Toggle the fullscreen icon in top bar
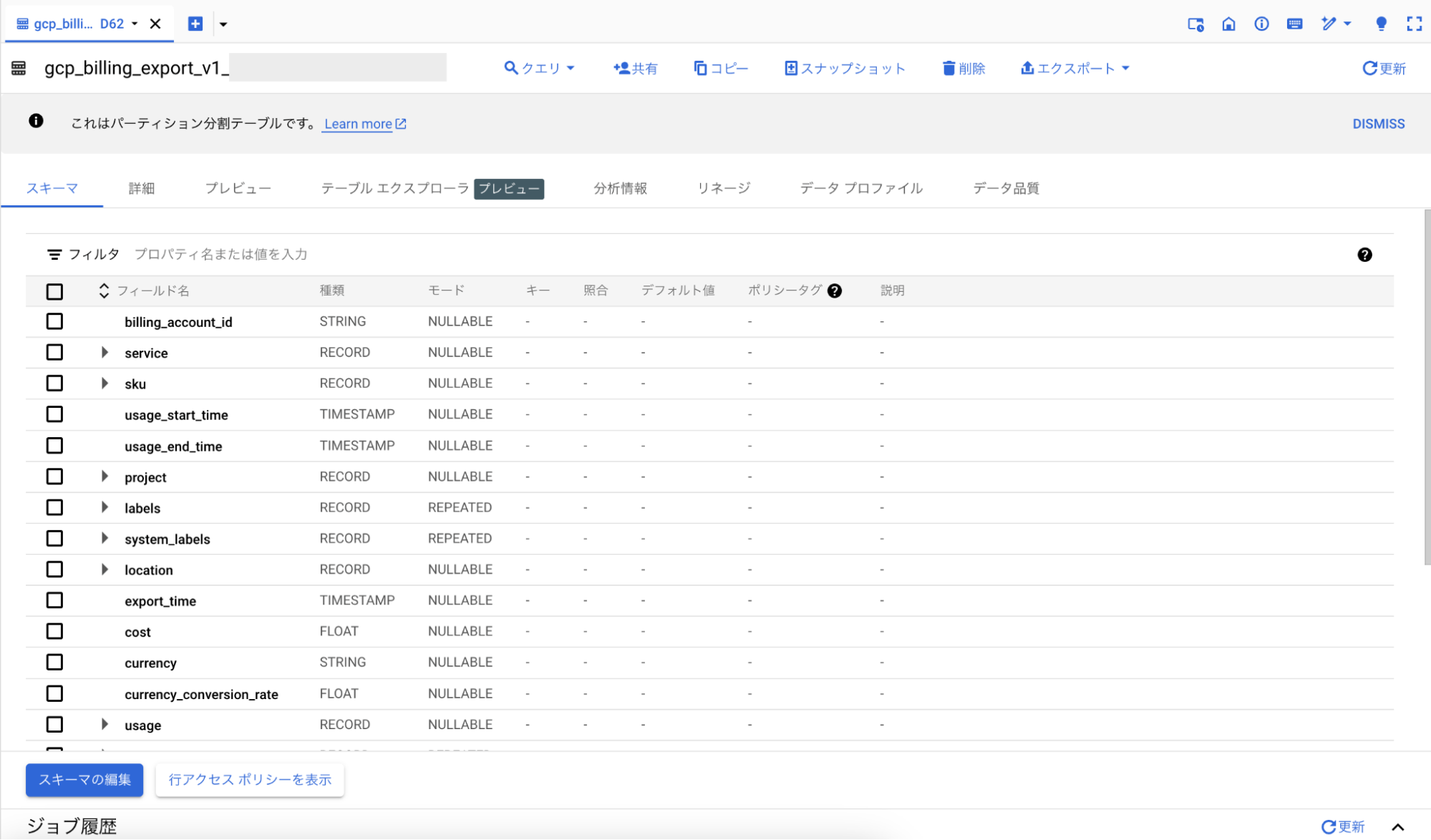Image resolution: width=1431 pixels, height=840 pixels. 1414,24
